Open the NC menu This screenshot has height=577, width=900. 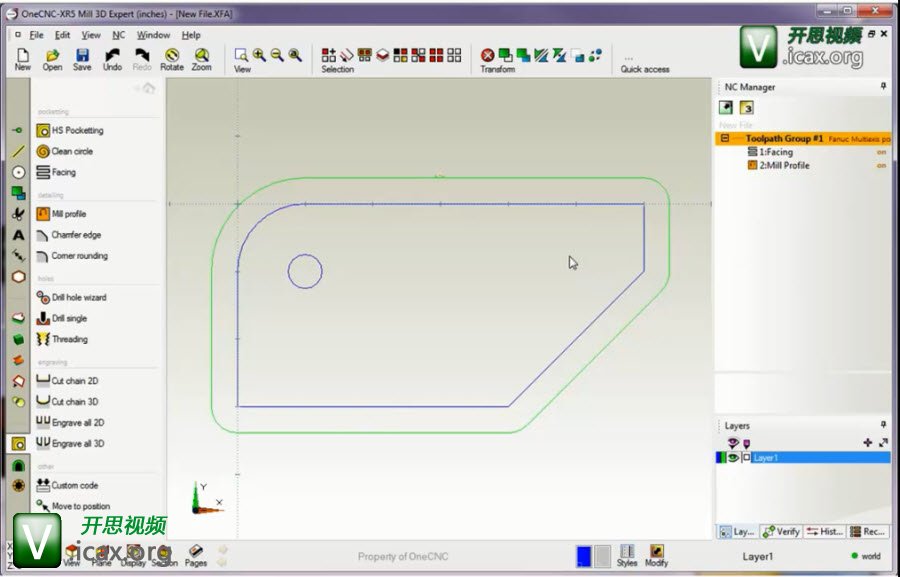tap(118, 35)
